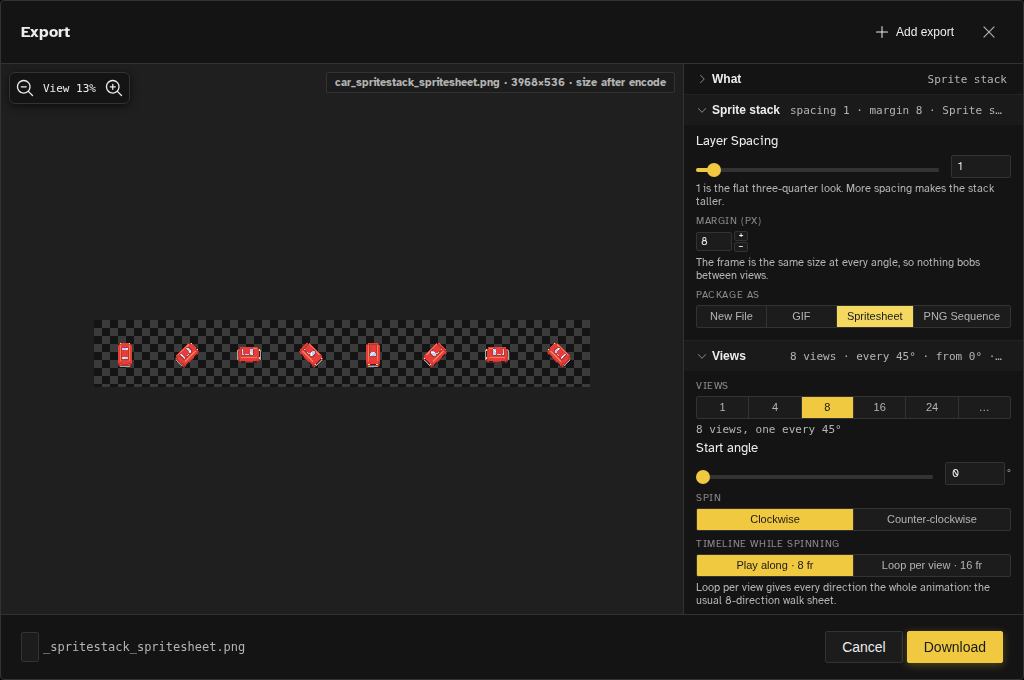
Task: Move the Start angle slider handle
Action: point(703,477)
